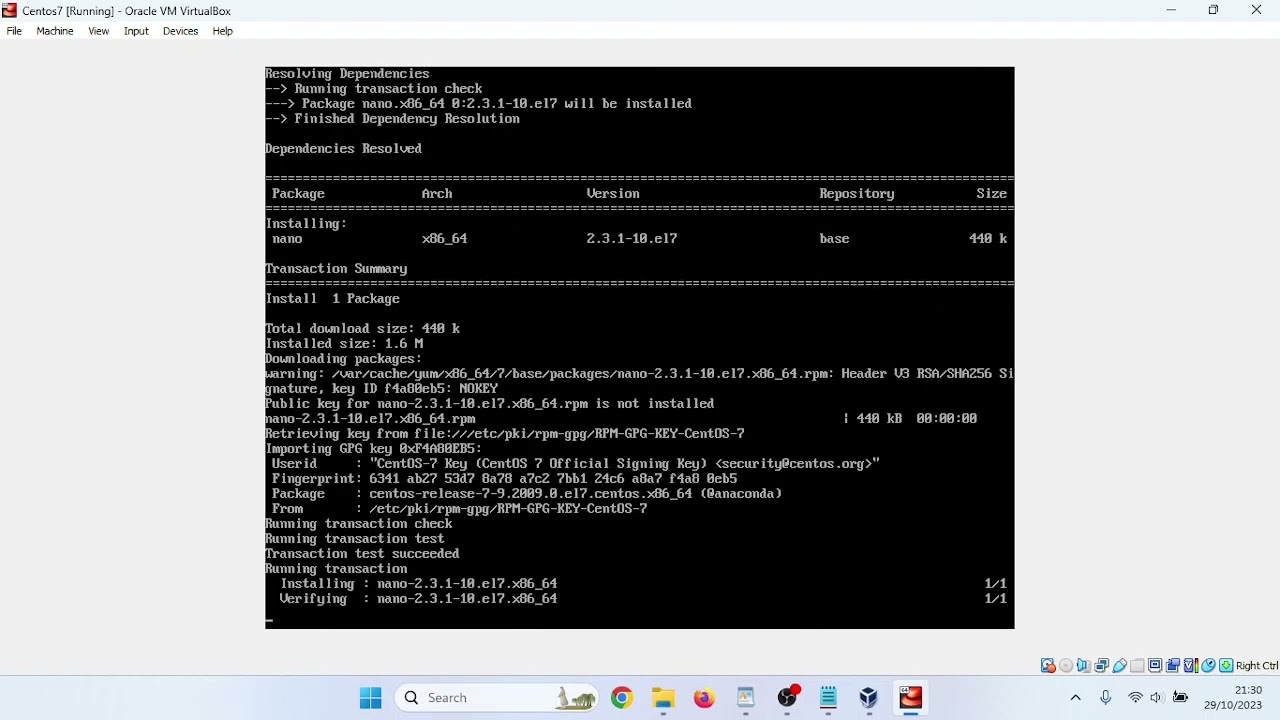The width and height of the screenshot is (1280, 720).
Task: Click the taskbar Search box
Action: pos(498,698)
